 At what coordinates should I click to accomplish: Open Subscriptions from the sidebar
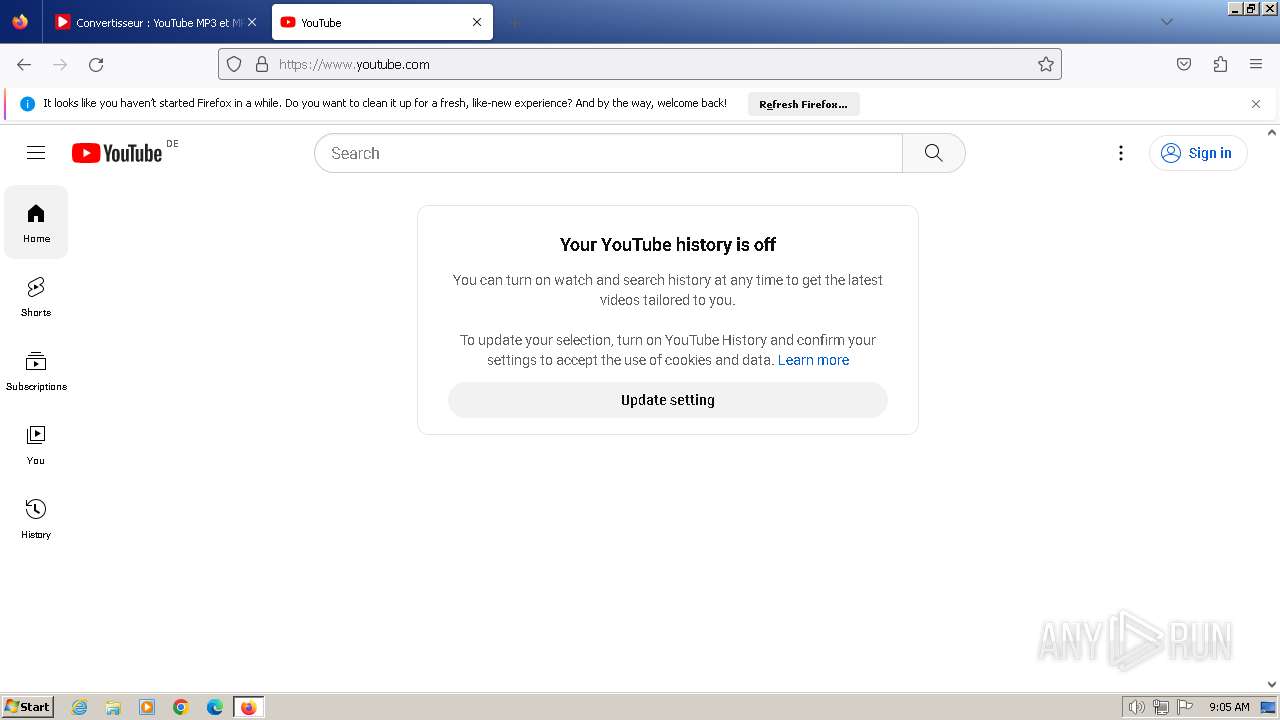click(36, 370)
